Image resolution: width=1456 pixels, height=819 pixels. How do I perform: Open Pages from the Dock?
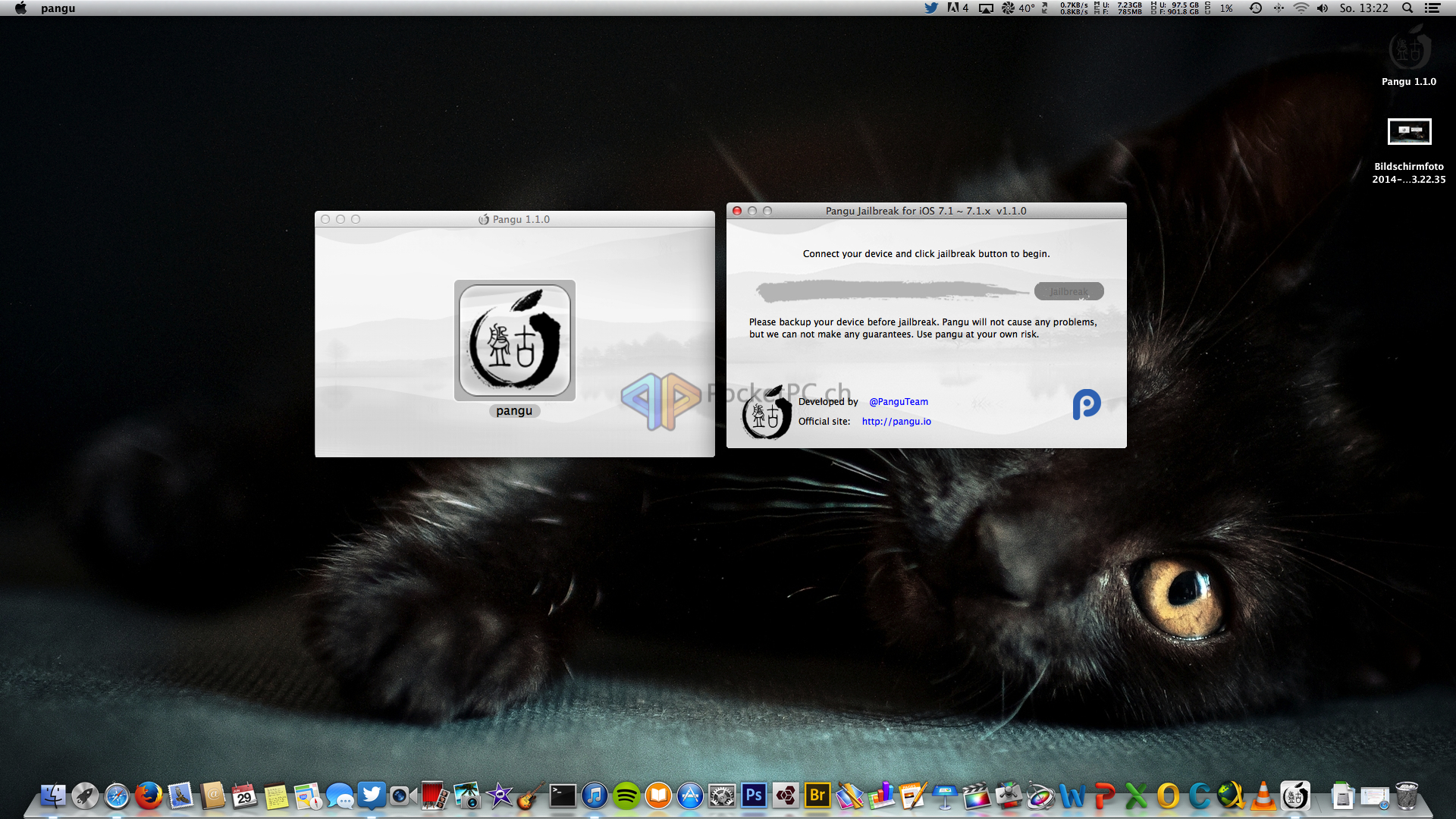click(913, 795)
